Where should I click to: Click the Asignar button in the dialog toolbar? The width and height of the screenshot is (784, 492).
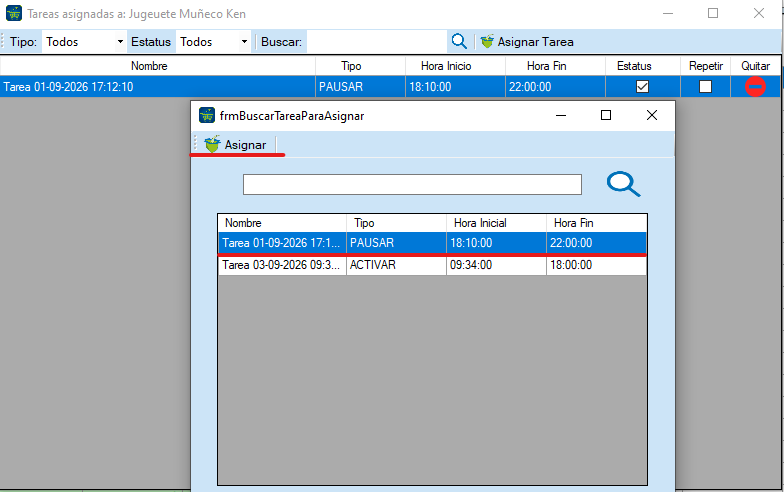click(236, 144)
